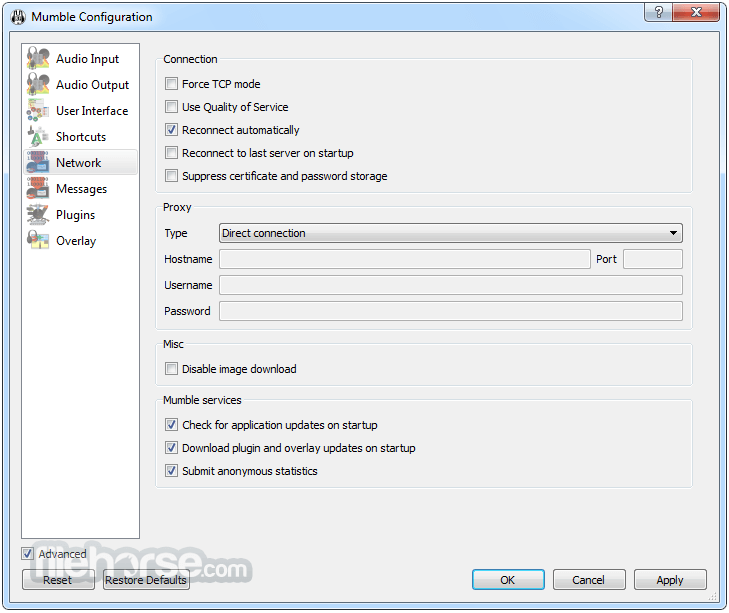Enable Reconnect to last server on startup
Screen dimensions: 729x613
(171, 153)
